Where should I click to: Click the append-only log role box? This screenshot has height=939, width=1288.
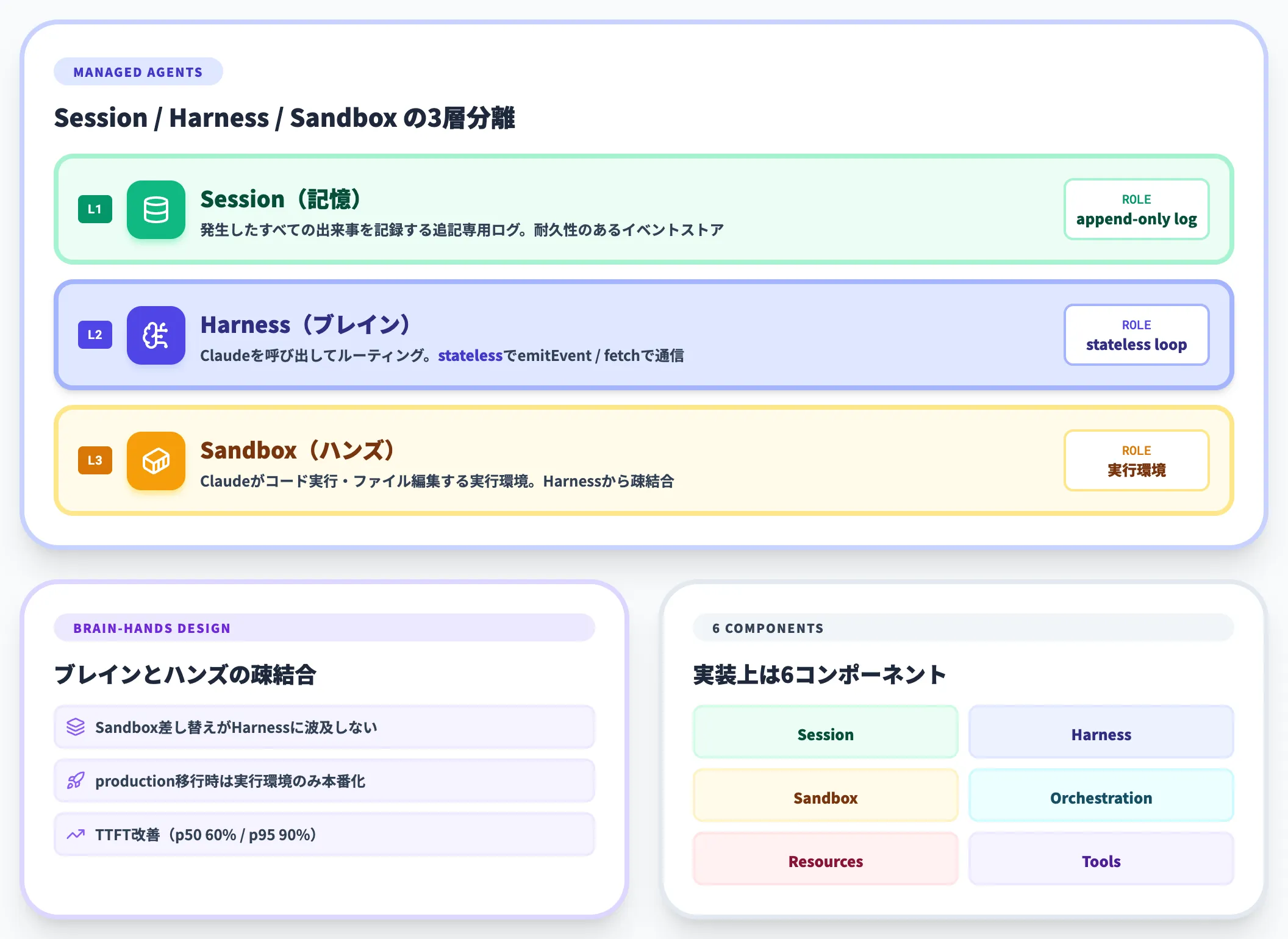tap(1137, 209)
